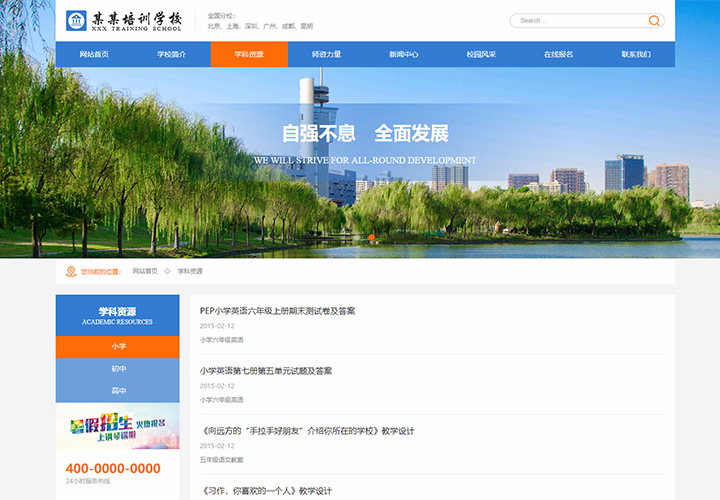Visit the 校园风采 navigation item
This screenshot has height=500, width=720.
point(481,54)
